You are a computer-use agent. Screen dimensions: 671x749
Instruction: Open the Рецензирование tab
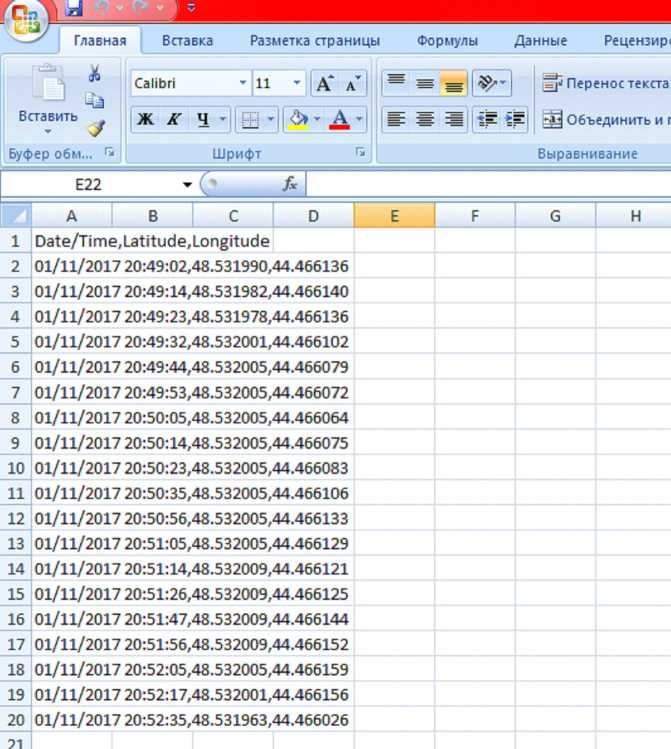point(637,41)
